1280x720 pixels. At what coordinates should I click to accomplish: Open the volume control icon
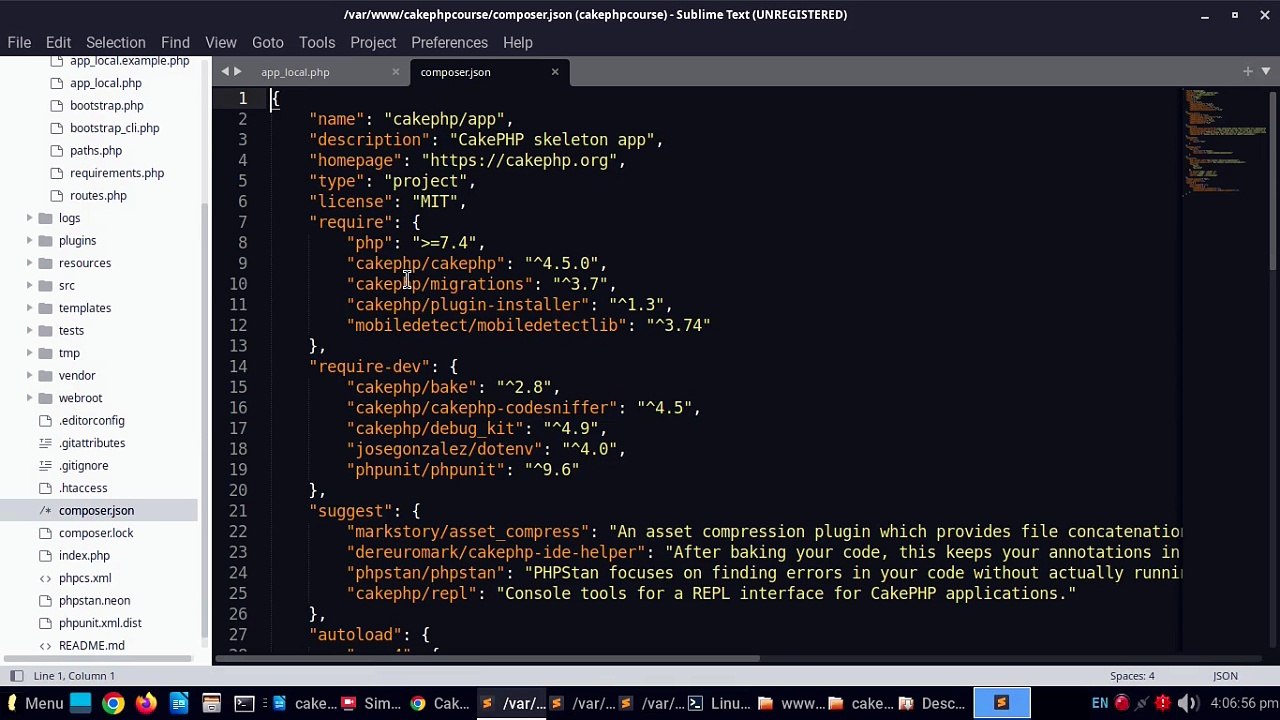1186,703
